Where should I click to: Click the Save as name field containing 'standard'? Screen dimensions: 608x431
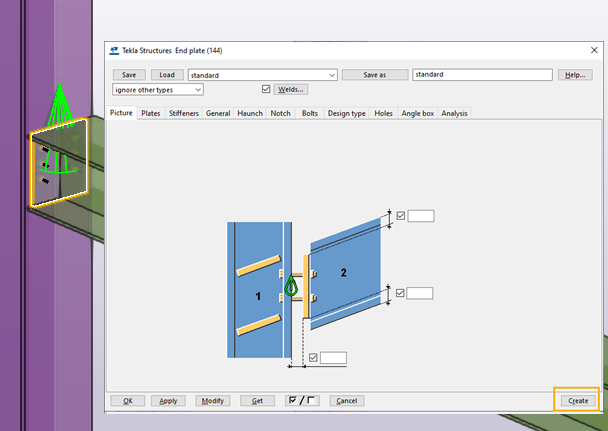(x=482, y=75)
